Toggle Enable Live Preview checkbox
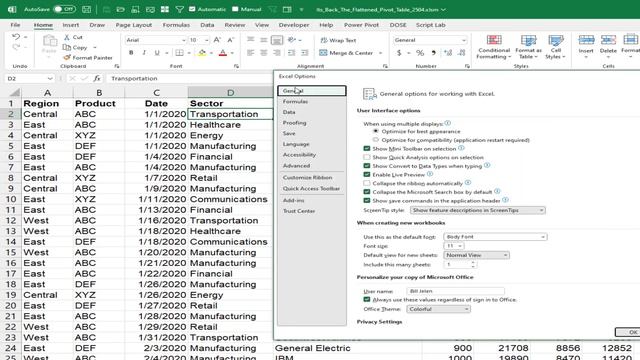This screenshot has width=640, height=360. [367, 175]
